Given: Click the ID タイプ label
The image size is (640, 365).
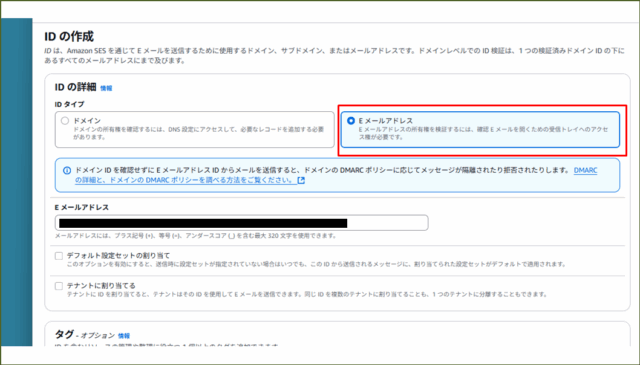Looking at the screenshot, I should [x=69, y=105].
